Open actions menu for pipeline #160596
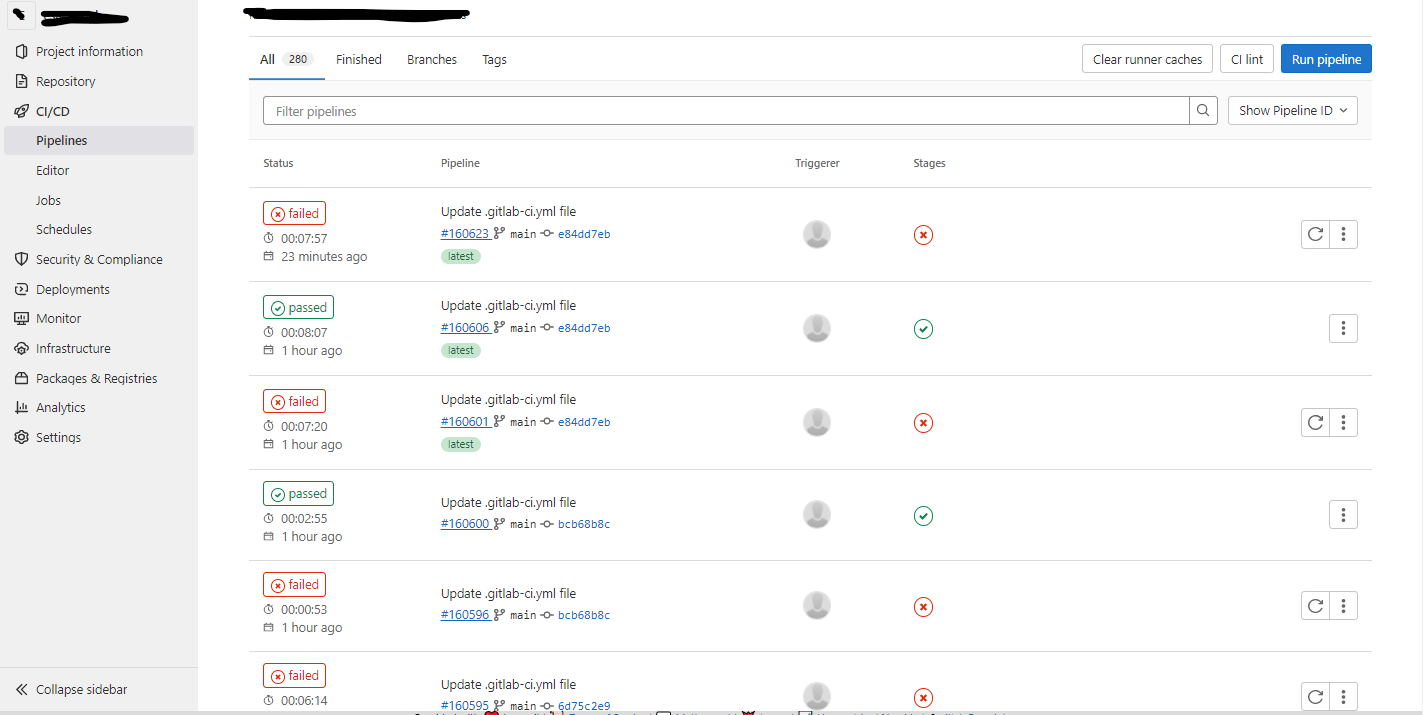 [x=1343, y=605]
